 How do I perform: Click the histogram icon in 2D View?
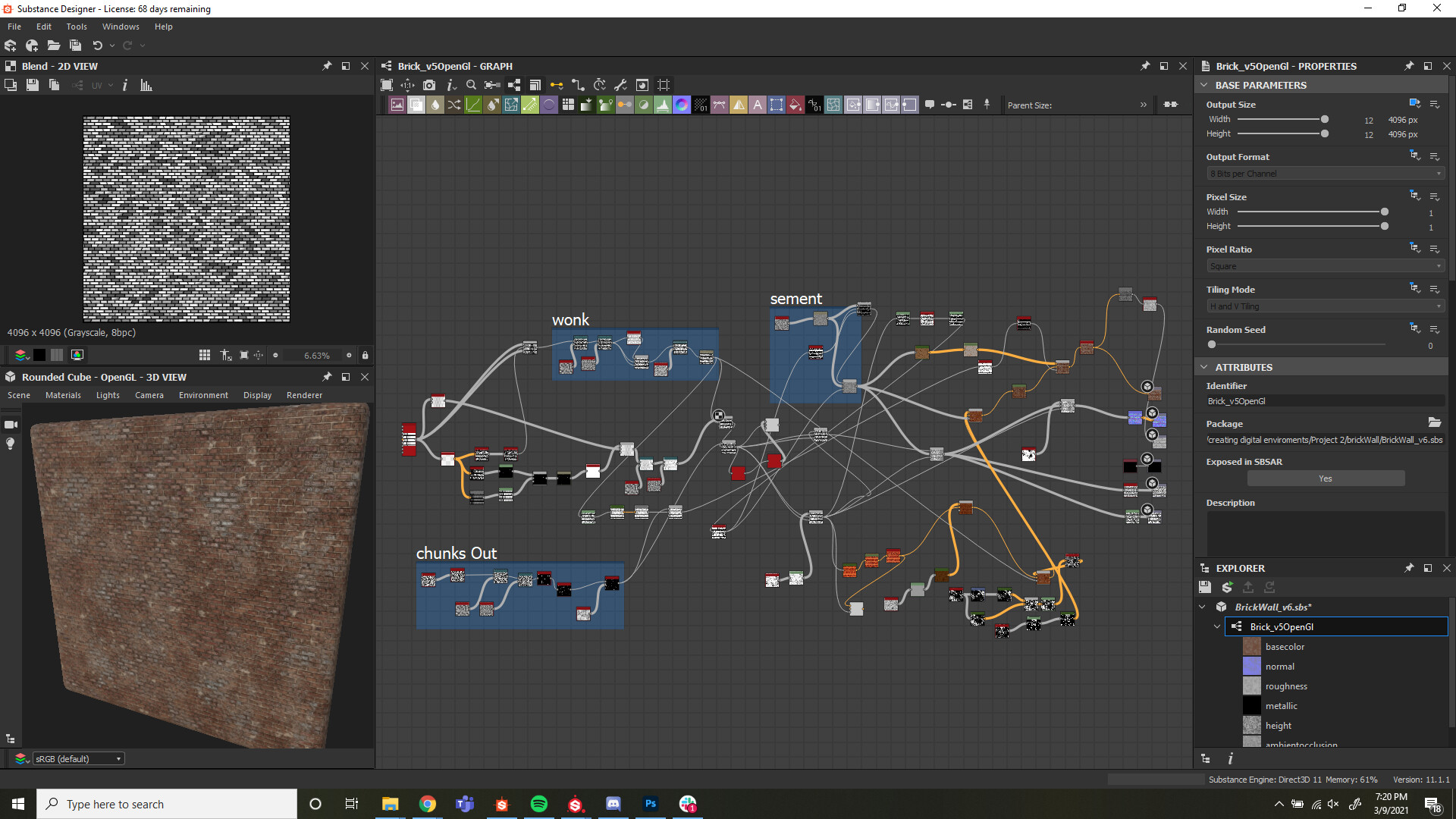(x=146, y=86)
